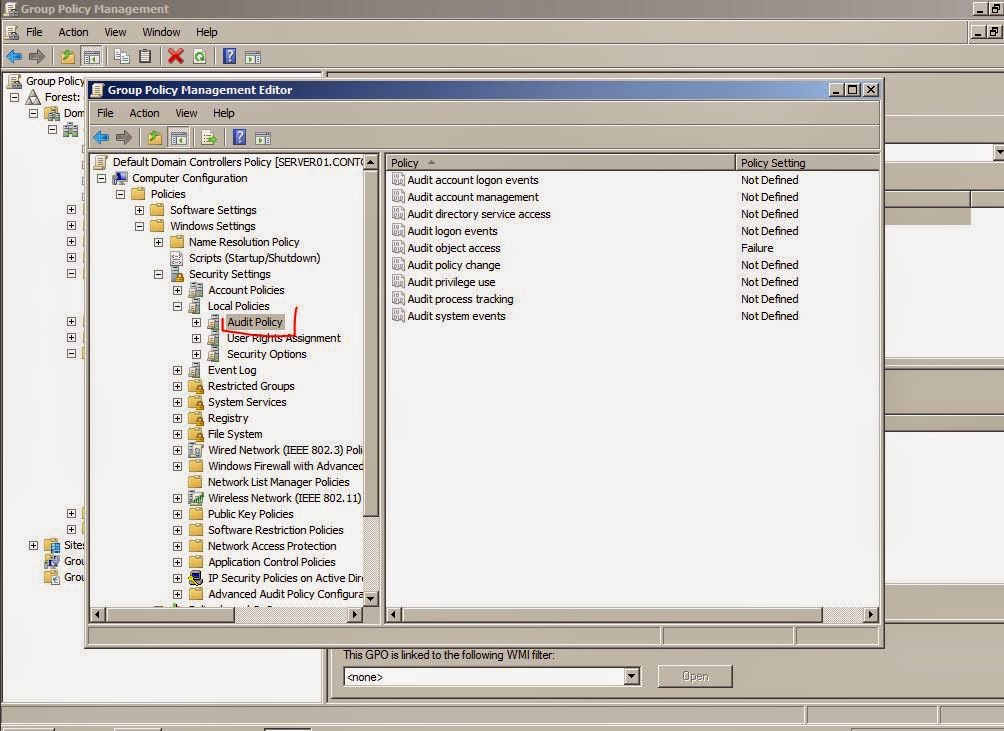Collapse Computer Configuration node
The height and width of the screenshot is (731, 1004).
click(101, 178)
